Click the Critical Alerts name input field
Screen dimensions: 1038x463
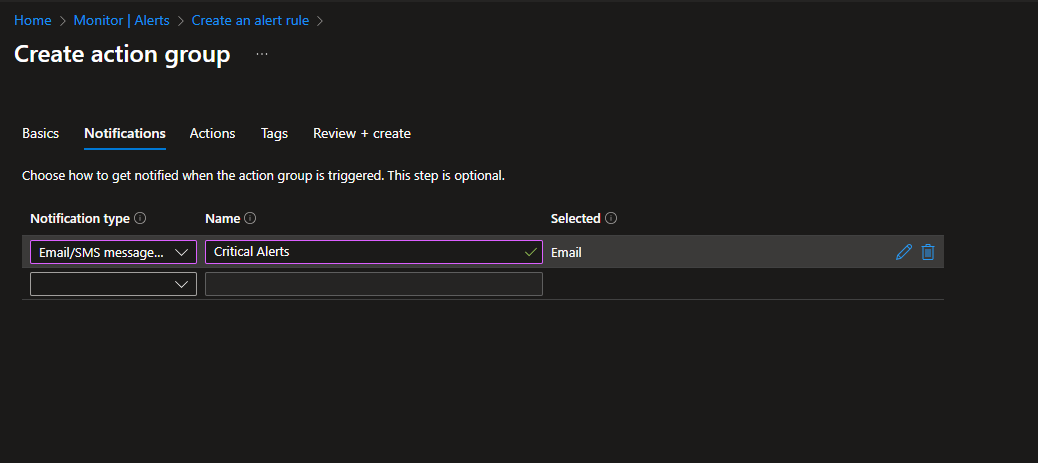pos(365,252)
